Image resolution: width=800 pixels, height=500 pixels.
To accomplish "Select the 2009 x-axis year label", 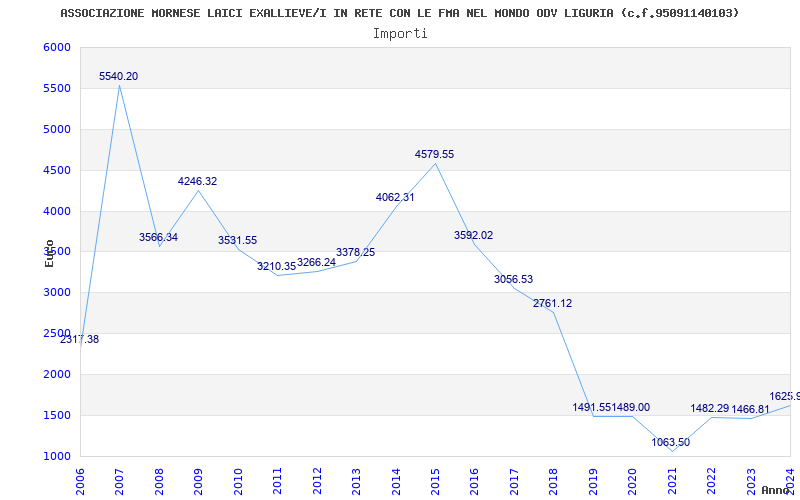I will pyautogui.click(x=198, y=480).
